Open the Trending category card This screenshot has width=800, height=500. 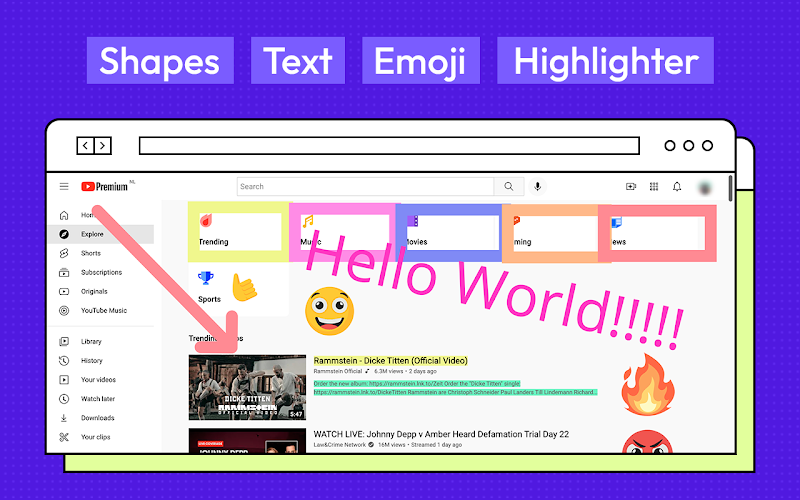(x=239, y=232)
